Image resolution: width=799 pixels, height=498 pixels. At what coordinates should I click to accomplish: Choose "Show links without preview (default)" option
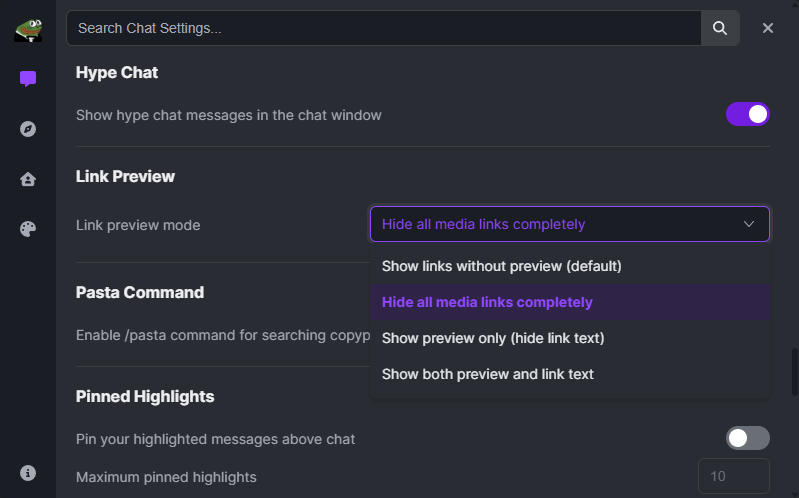(x=501, y=266)
